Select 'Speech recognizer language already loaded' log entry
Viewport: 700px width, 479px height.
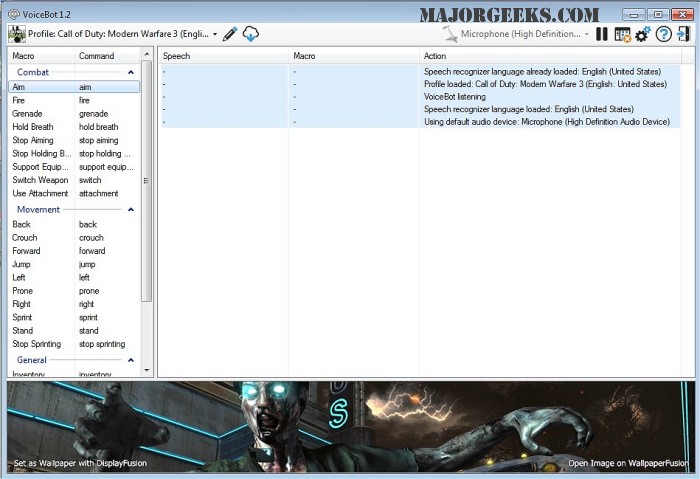coord(420,71)
